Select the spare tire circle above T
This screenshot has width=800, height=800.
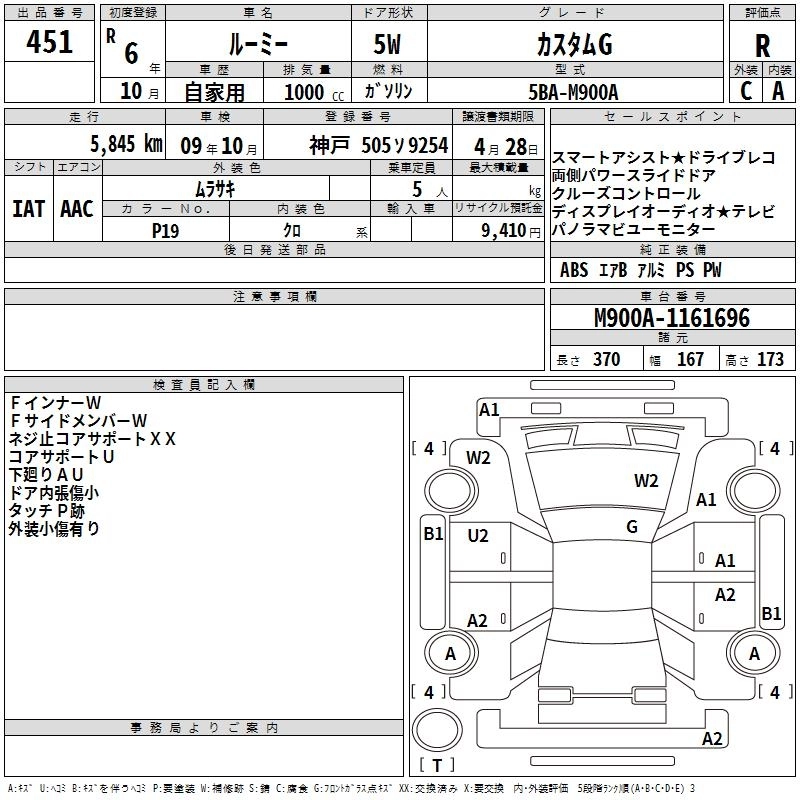437,729
